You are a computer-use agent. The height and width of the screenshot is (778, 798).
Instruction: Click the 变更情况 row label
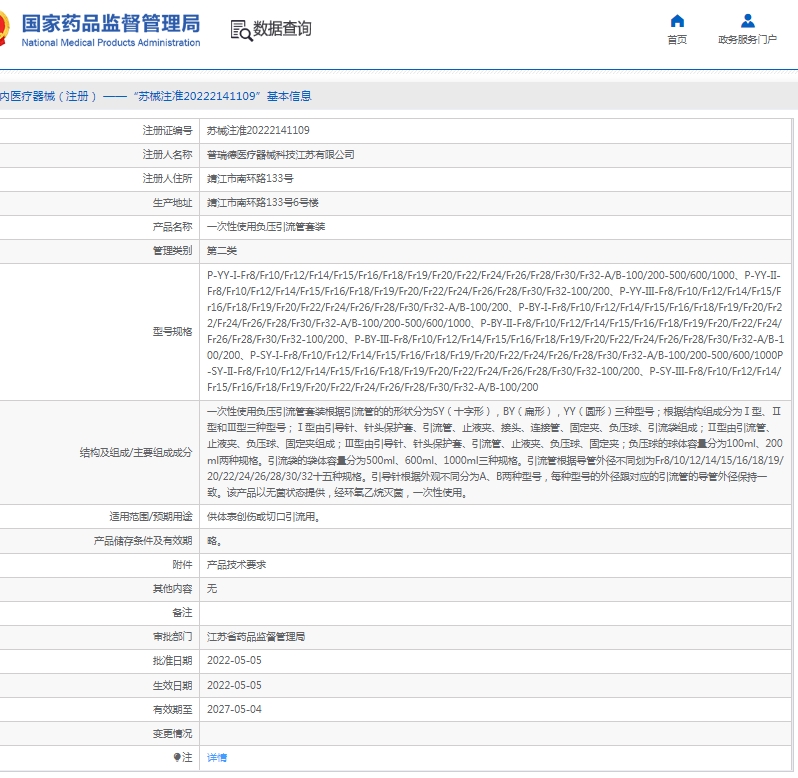173,733
